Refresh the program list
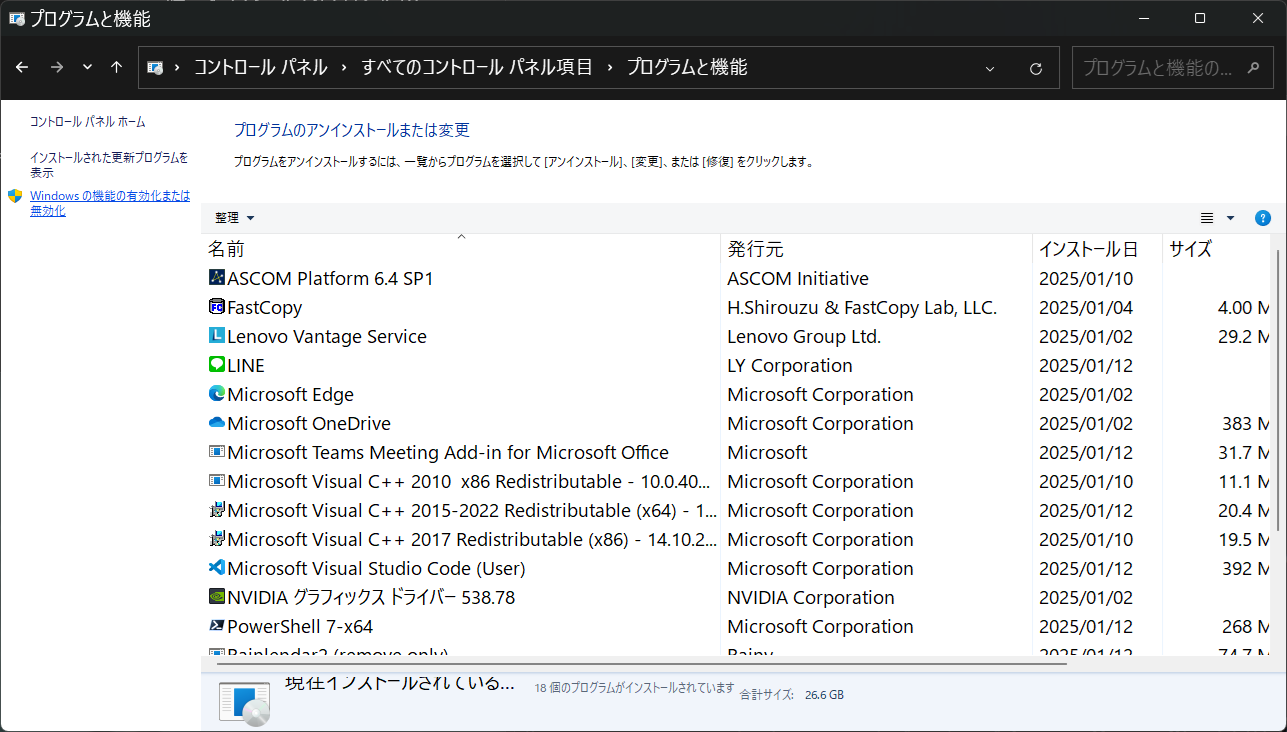The height and width of the screenshot is (732, 1287). coord(1036,67)
